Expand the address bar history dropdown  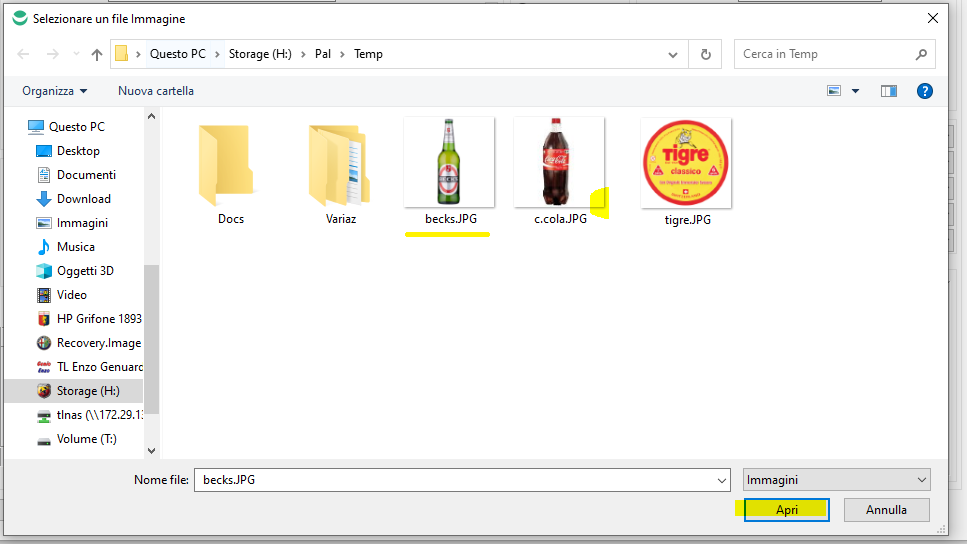674,54
